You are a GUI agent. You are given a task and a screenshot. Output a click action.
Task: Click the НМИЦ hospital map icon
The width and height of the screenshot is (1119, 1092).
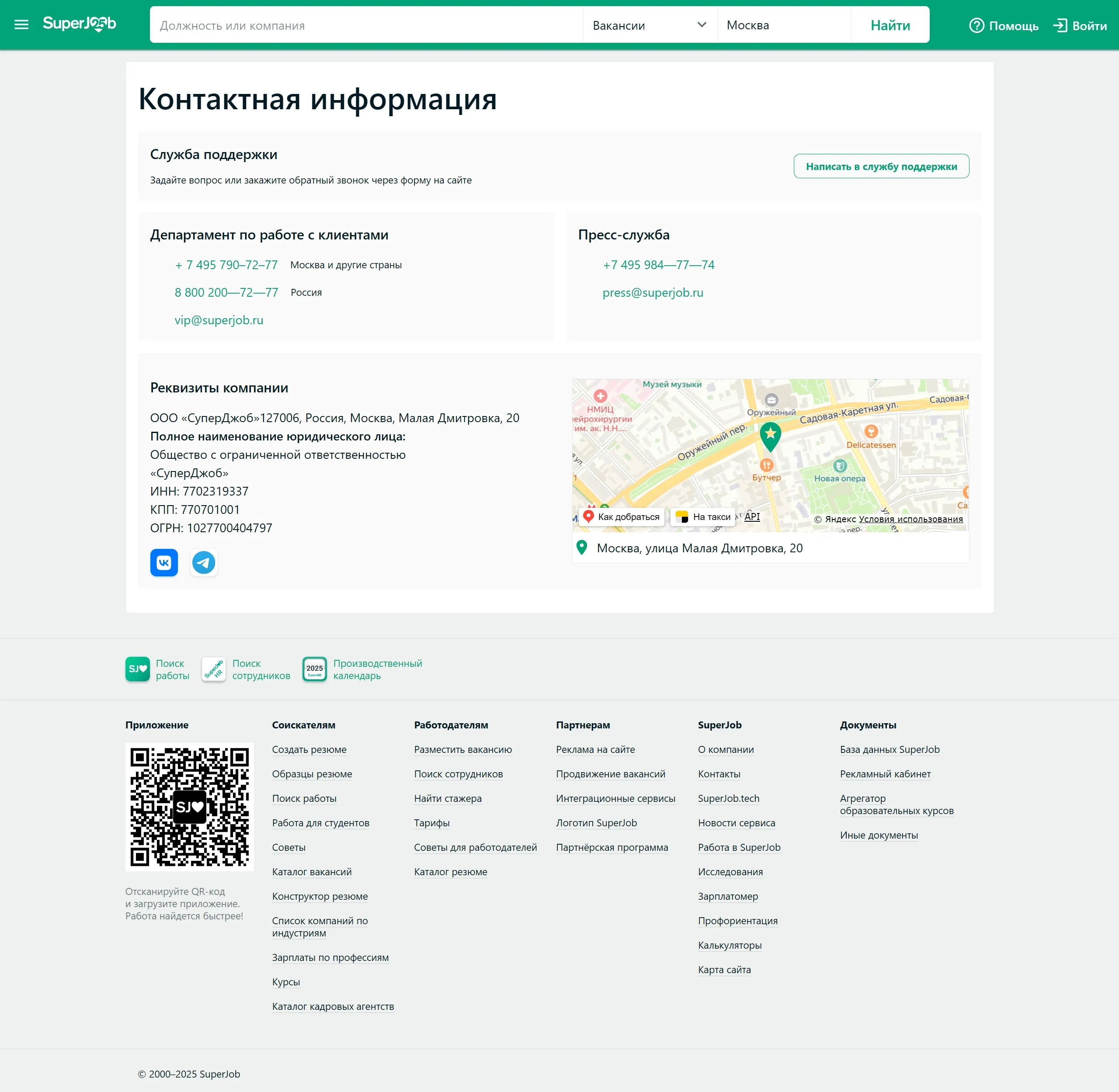[600, 396]
